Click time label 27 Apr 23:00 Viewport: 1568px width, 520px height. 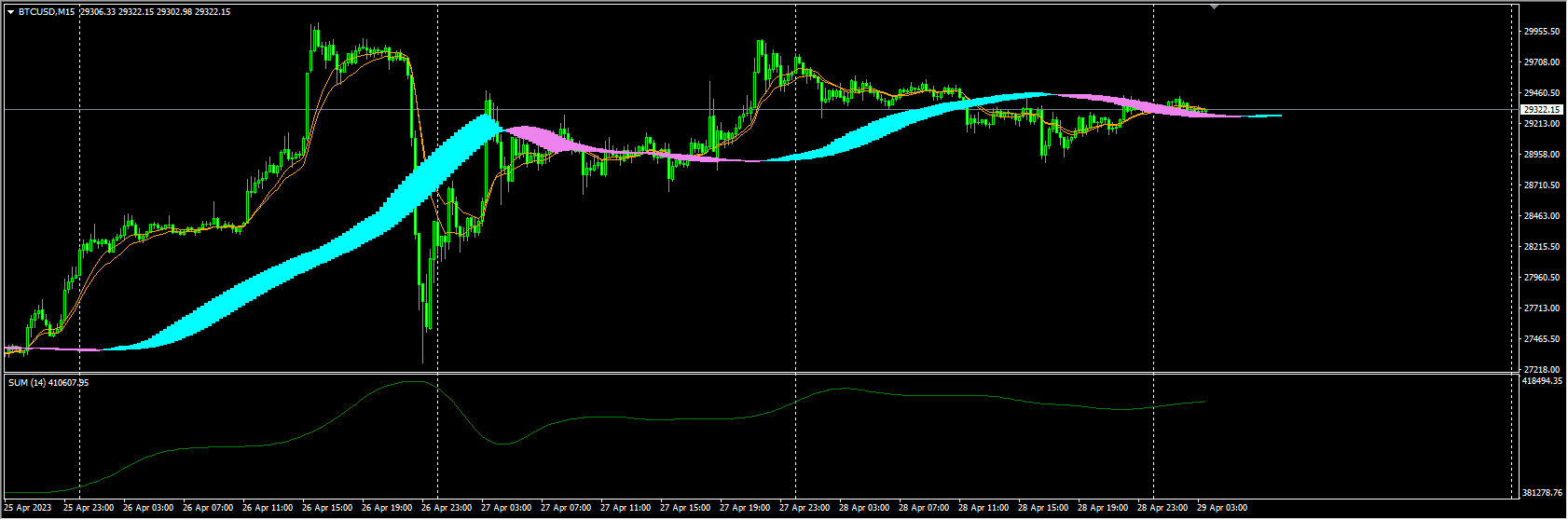pyautogui.click(x=805, y=508)
